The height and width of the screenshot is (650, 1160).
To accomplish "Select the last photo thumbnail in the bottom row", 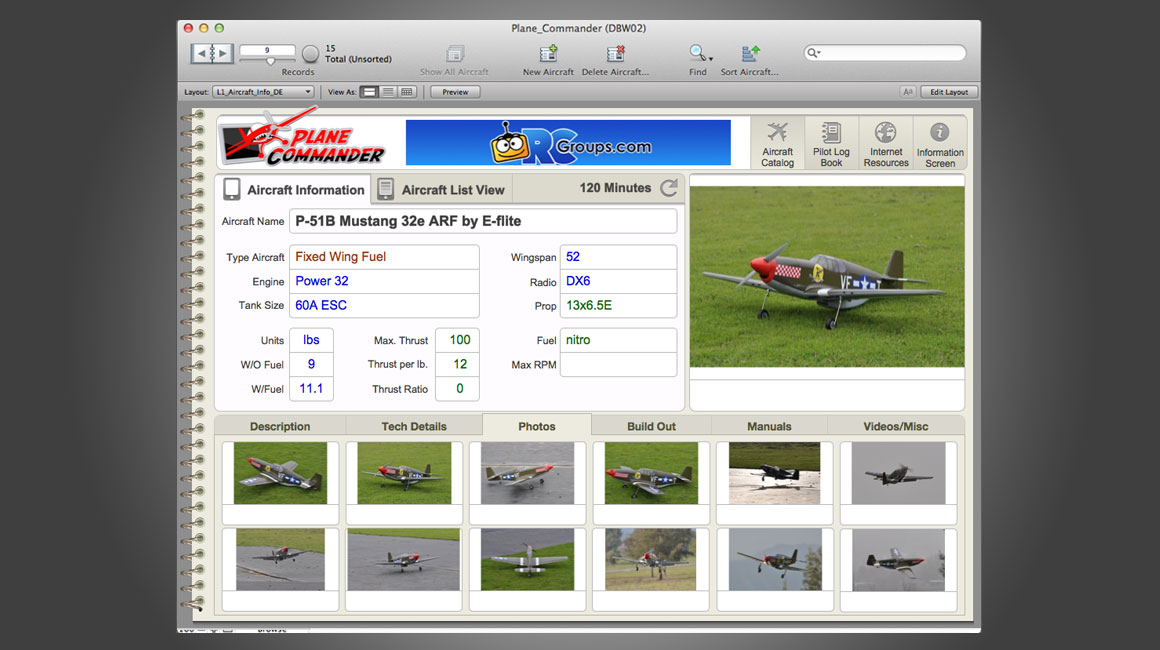I will click(x=898, y=559).
